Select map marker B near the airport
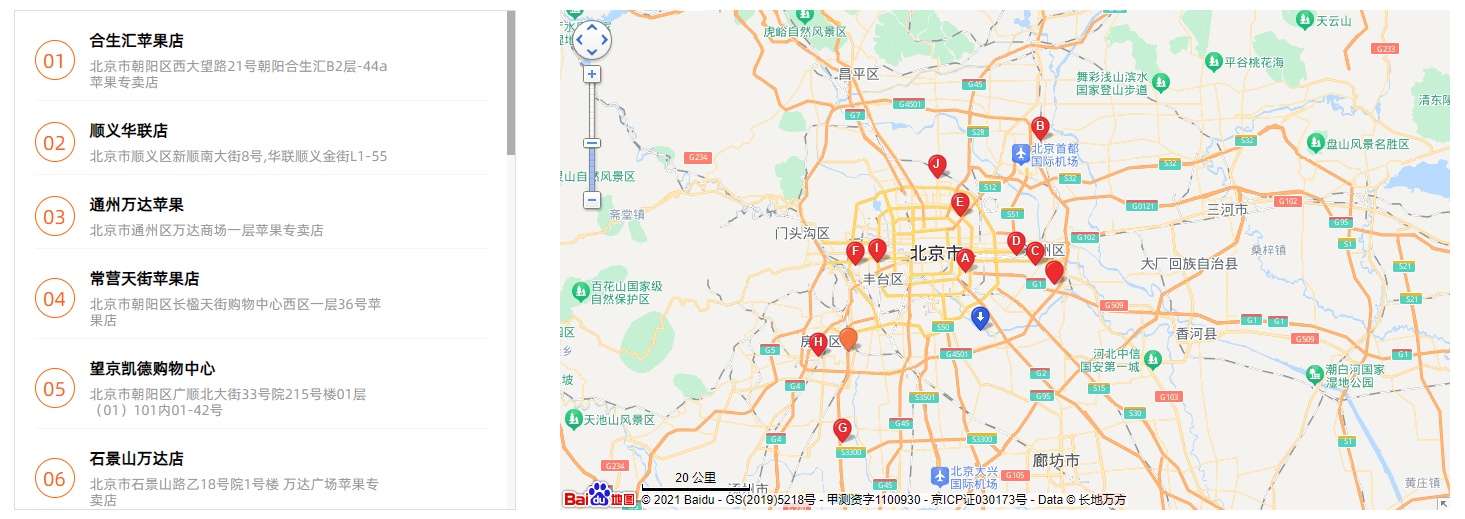Image resolution: width=1465 pixels, height=519 pixels. coord(1040,128)
